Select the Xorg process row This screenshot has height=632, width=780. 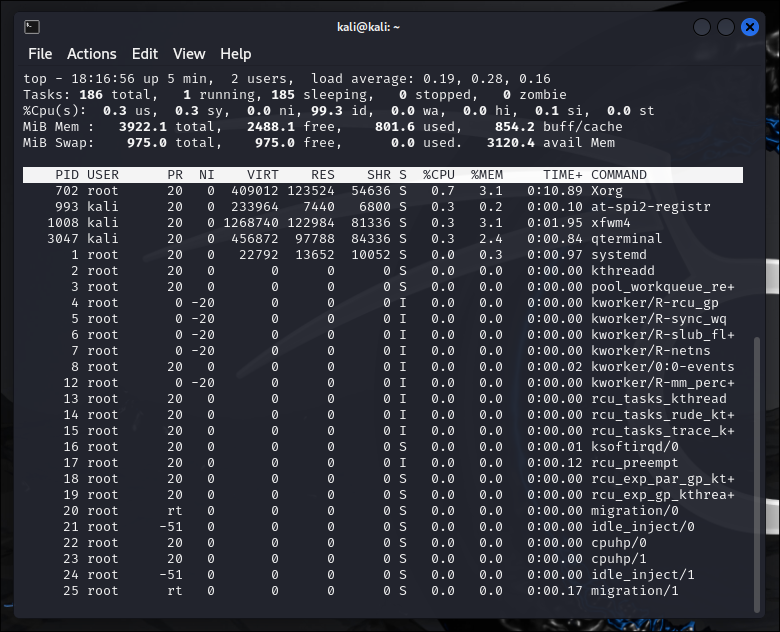380,191
